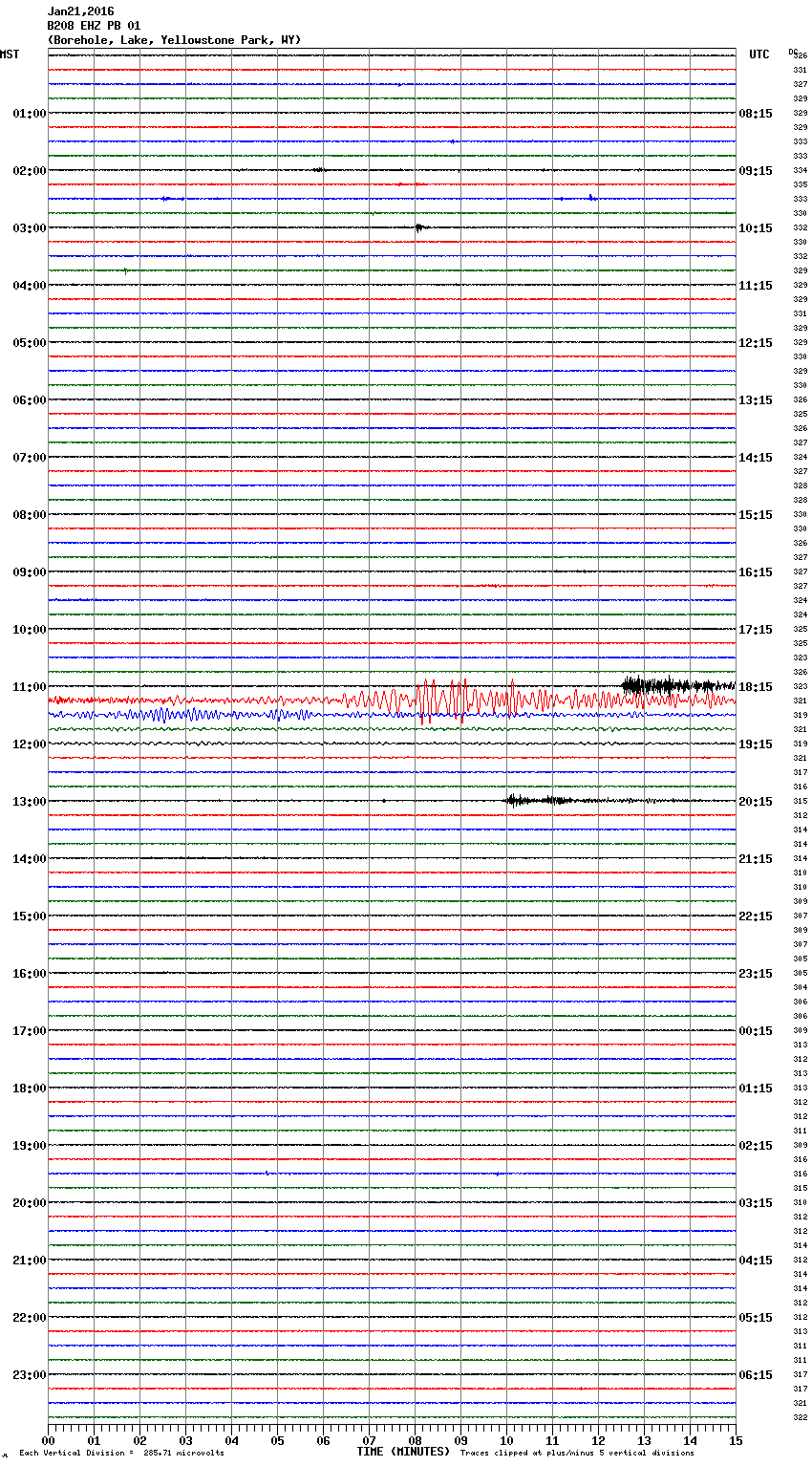
Task: Click the x-axis minute tick label 15
Action: pyautogui.click(x=736, y=1440)
